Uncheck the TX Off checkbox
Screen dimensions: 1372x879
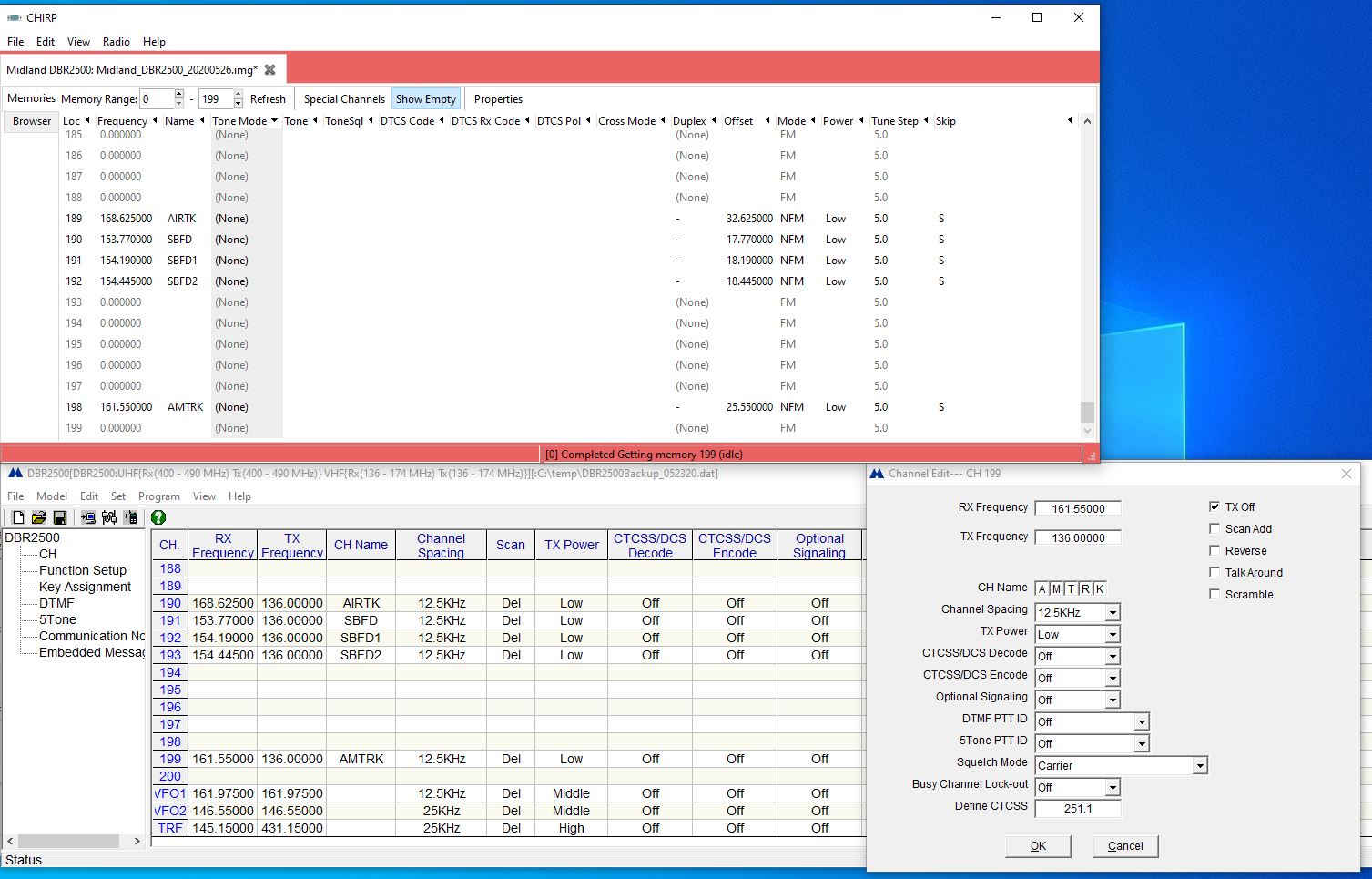1214,506
